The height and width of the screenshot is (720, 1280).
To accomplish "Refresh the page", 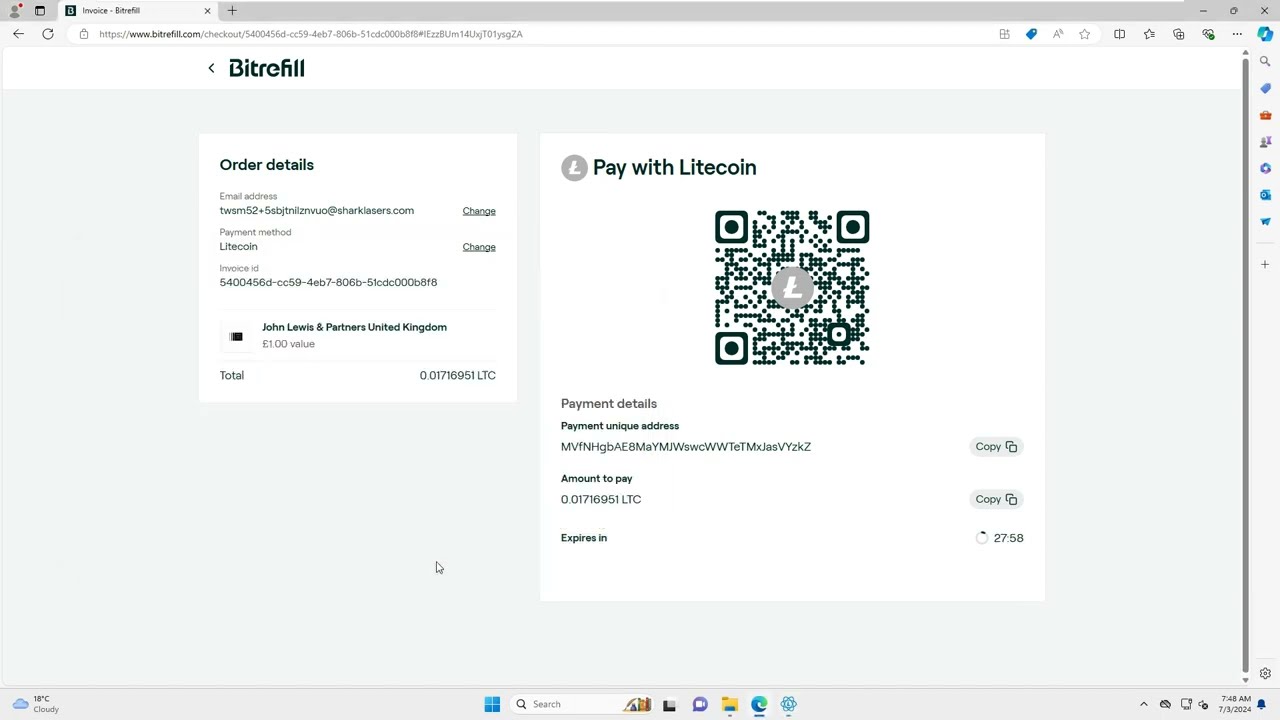I will [48, 34].
